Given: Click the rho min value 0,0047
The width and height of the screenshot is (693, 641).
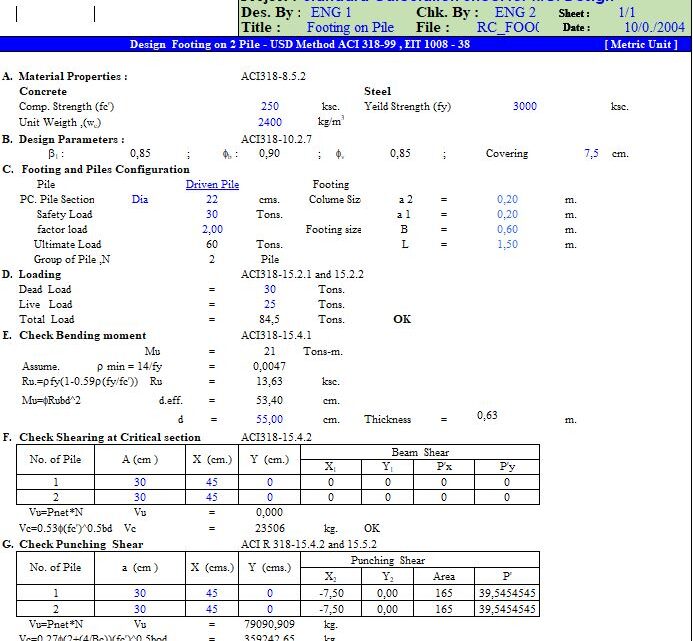Looking at the screenshot, I should click(x=269, y=366).
